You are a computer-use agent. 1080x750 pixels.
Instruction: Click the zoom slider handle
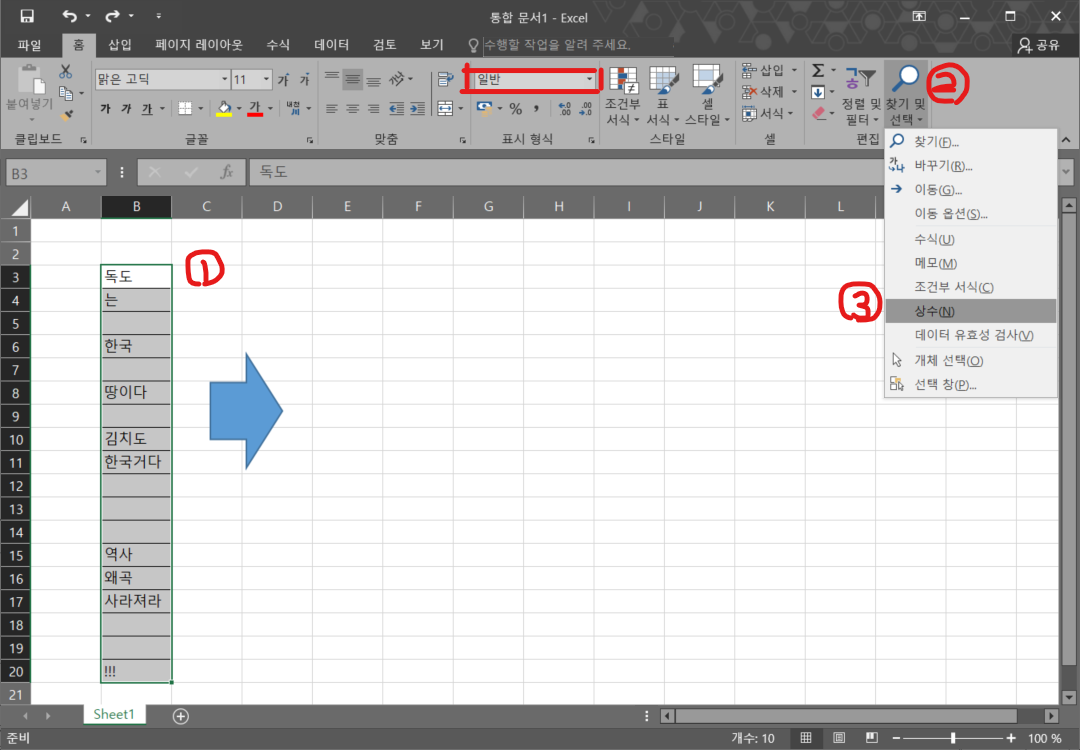[x=953, y=738]
